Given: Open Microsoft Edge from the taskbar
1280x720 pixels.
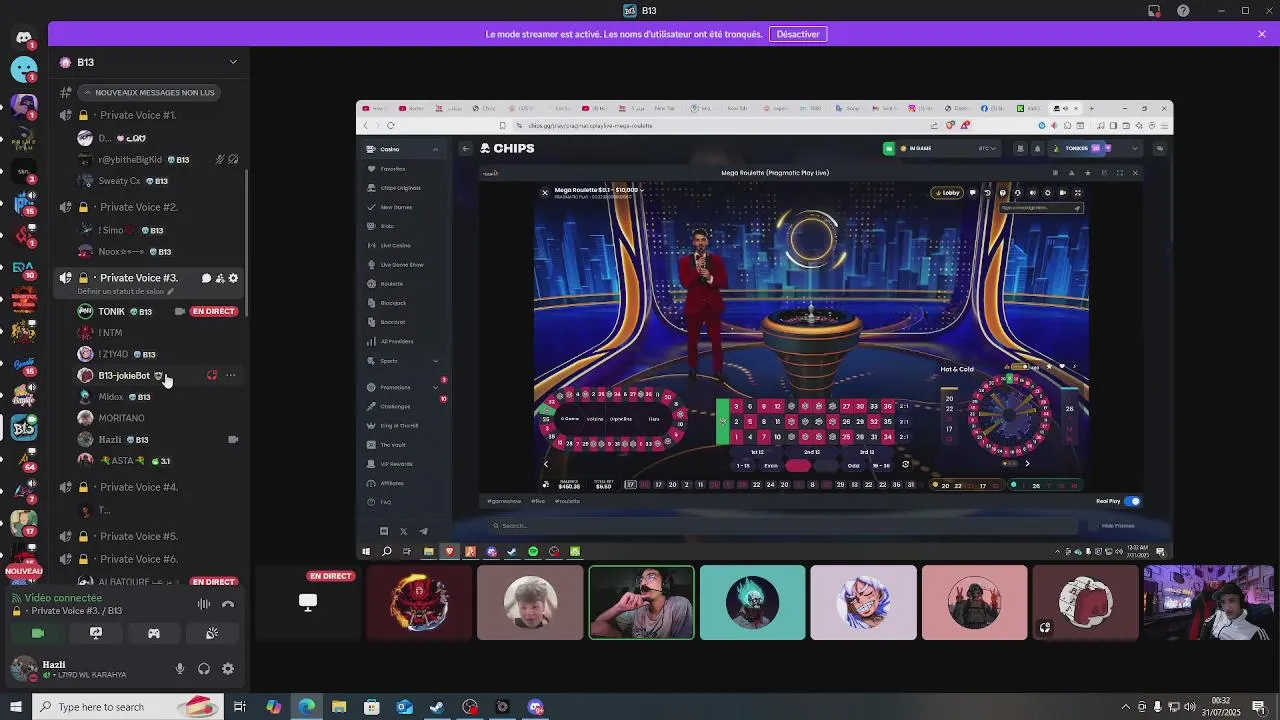Looking at the screenshot, I should click(306, 707).
